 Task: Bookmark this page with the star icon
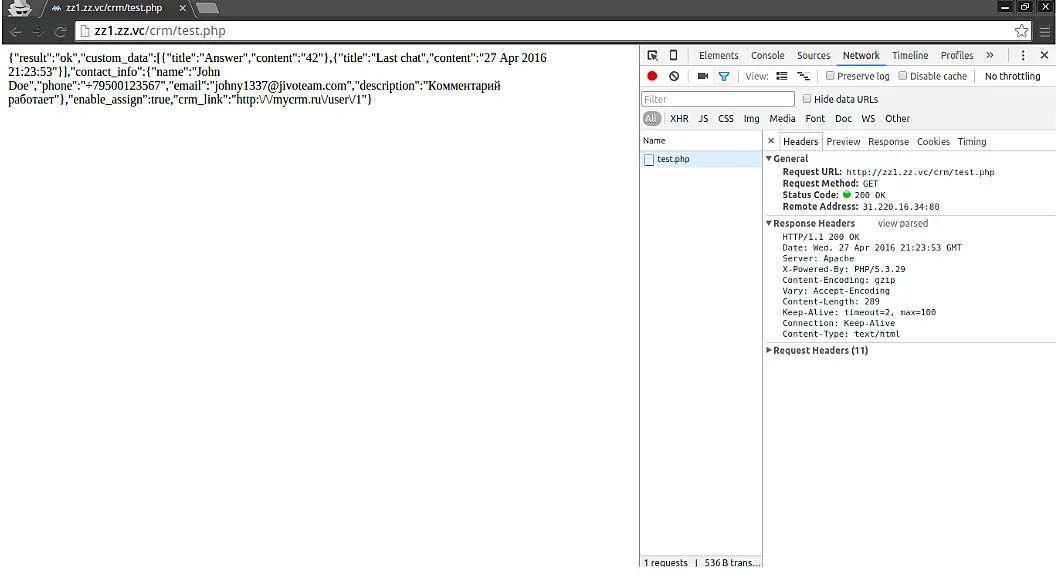tap(1021, 31)
